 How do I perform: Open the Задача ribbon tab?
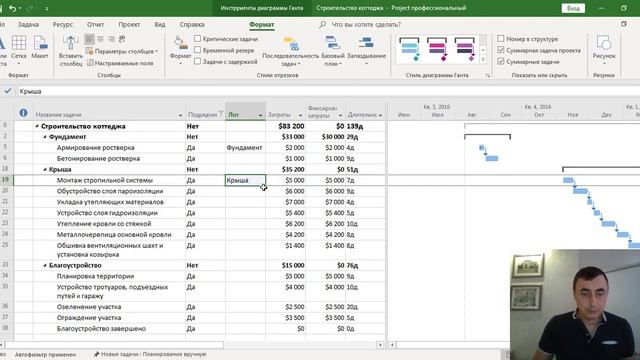click(28, 24)
